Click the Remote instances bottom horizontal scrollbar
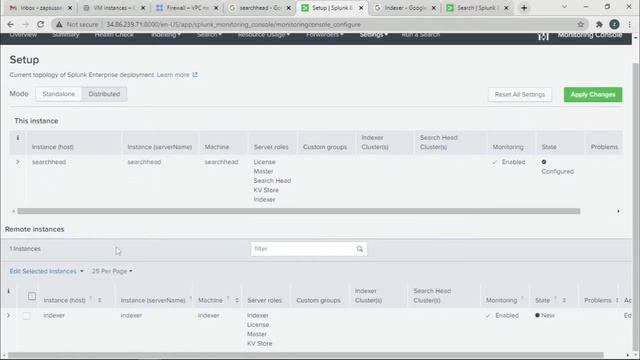This screenshot has height=360, width=640. 305,355
